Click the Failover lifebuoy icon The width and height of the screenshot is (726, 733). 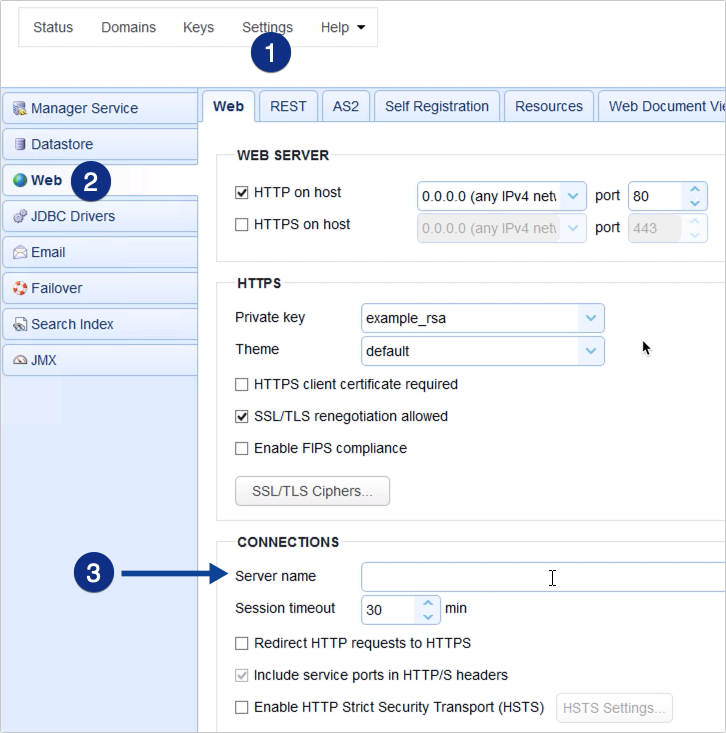[20, 289]
